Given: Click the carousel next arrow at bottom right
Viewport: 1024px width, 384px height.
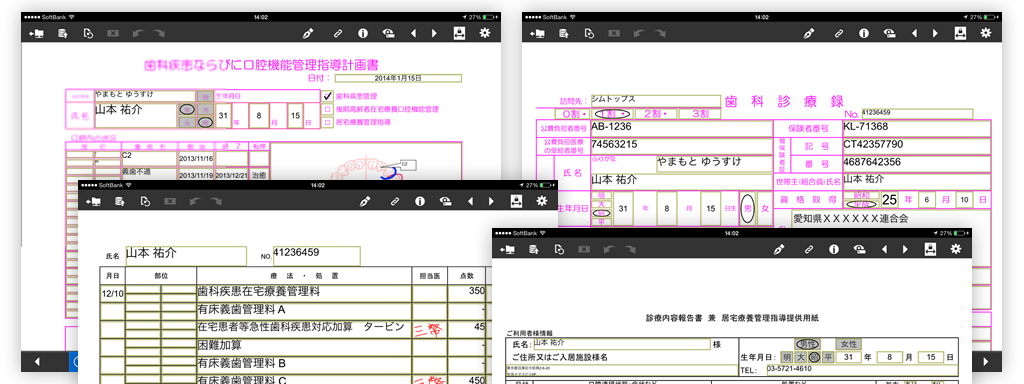Looking at the screenshot, I should pos(986,361).
